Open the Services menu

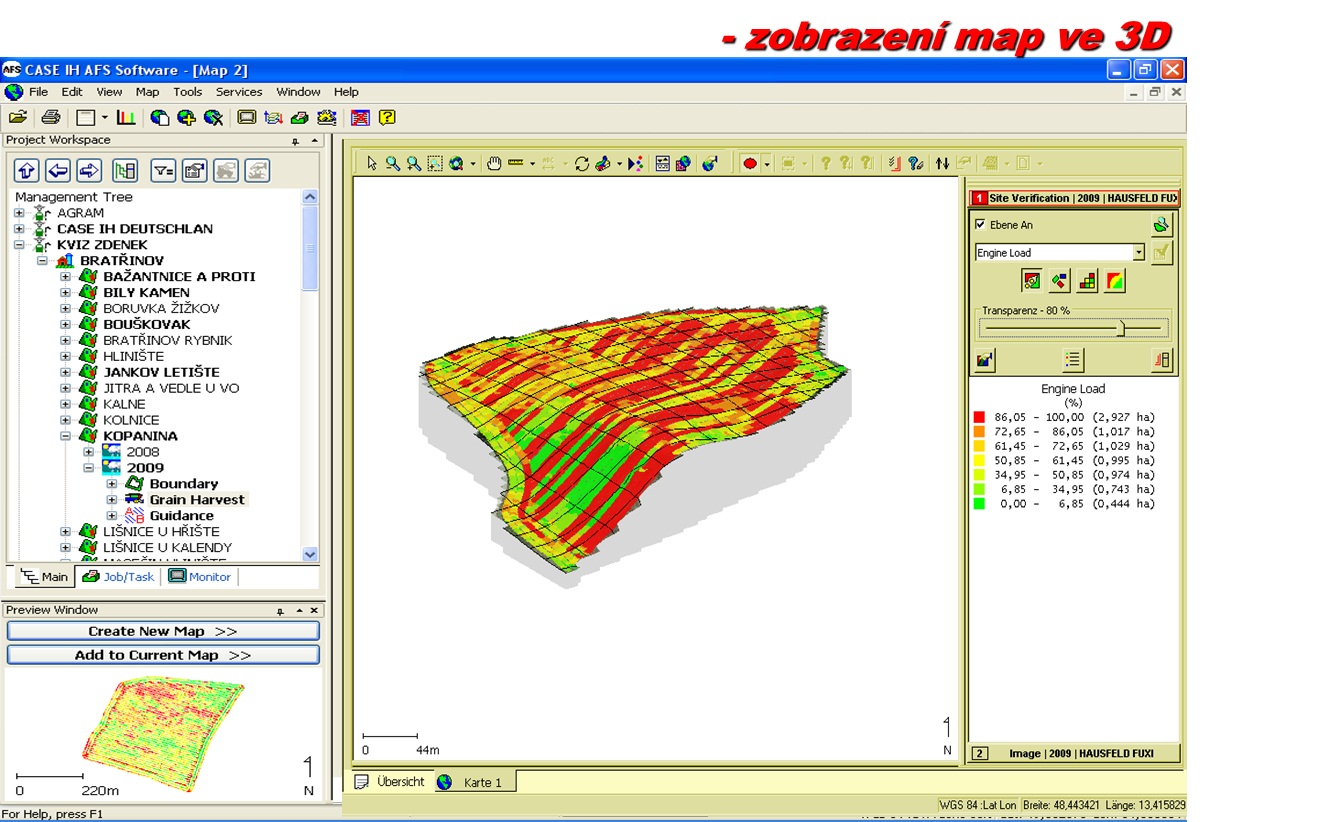click(239, 92)
